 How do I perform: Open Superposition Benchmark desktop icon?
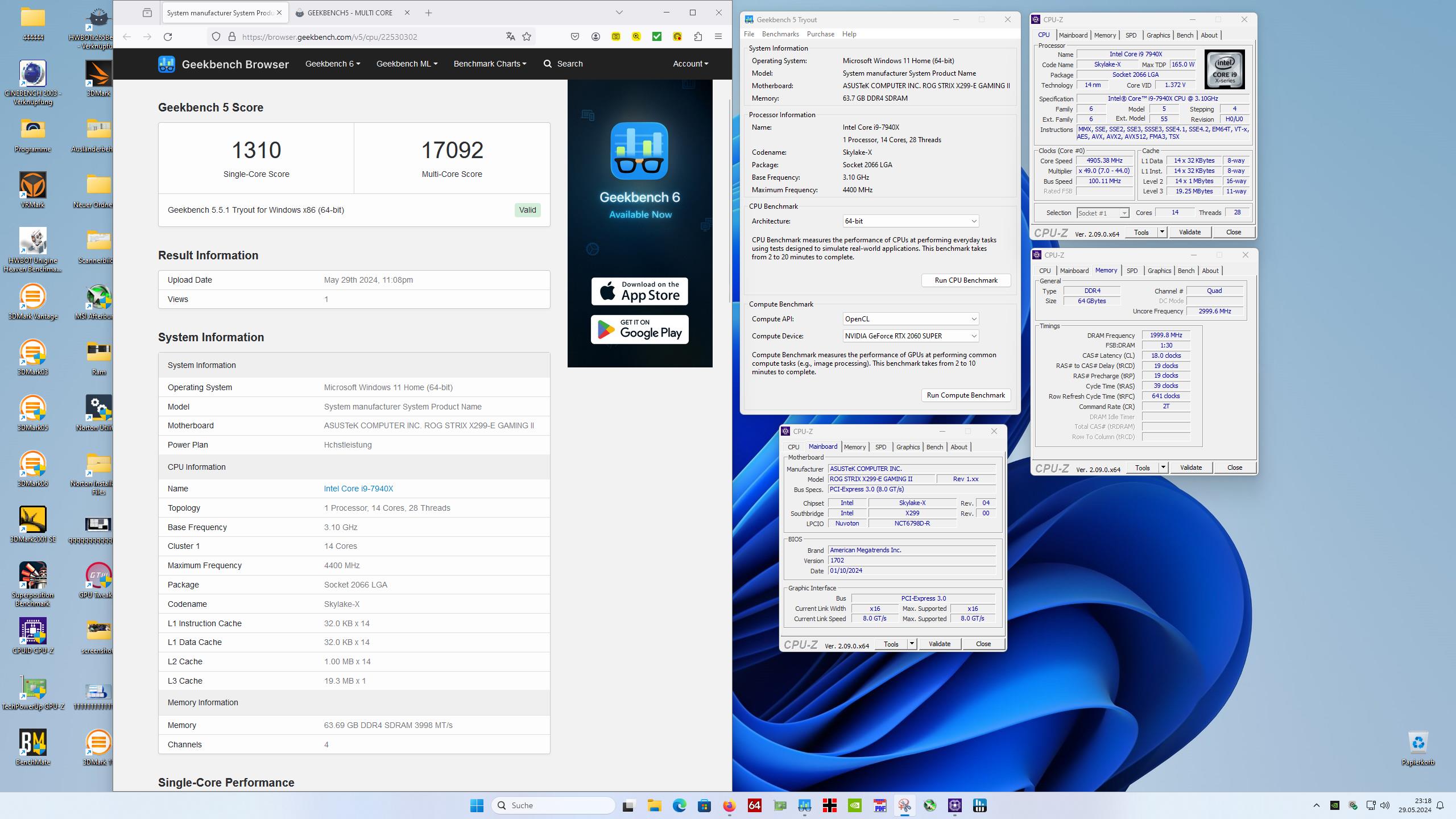click(x=33, y=584)
